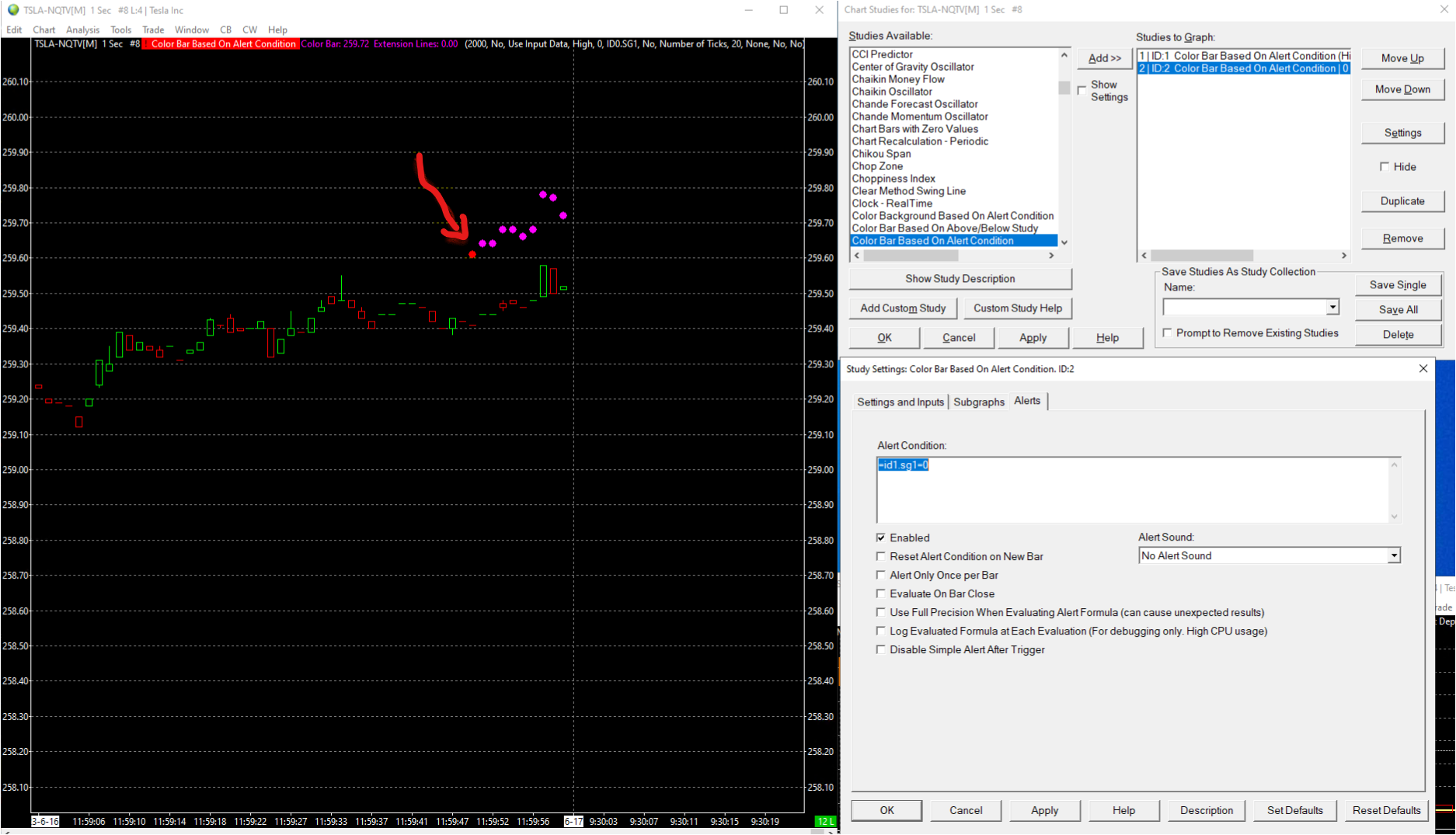Viewport: 1456px width, 835px height.
Task: Click the Move Down button
Action: [x=1402, y=89]
